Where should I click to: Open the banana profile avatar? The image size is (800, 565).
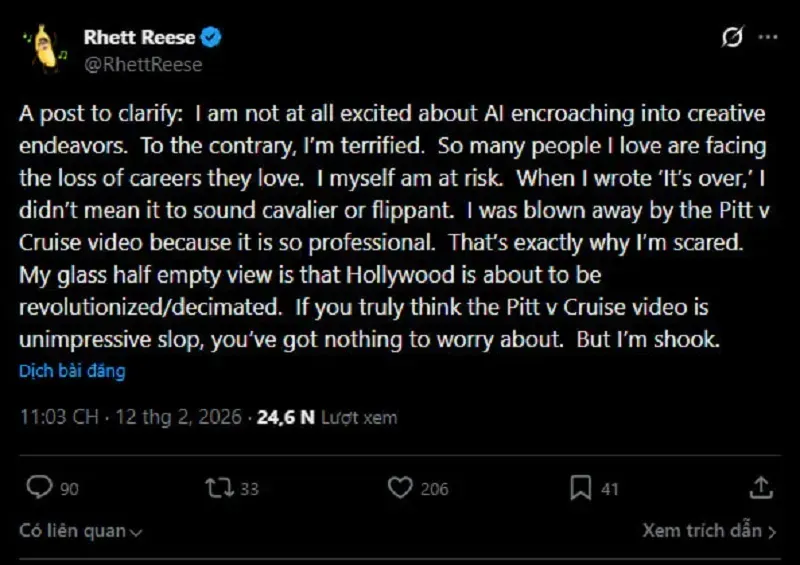point(43,50)
